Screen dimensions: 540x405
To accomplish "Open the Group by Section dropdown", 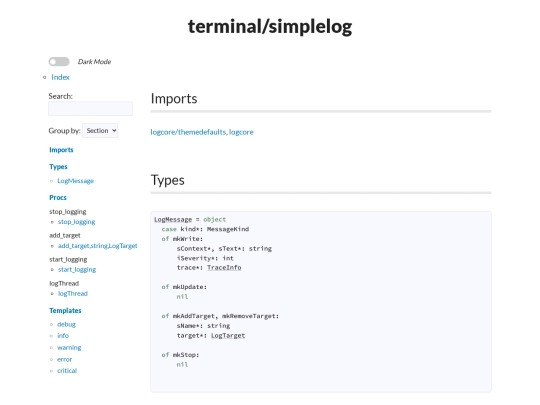I will (x=100, y=131).
